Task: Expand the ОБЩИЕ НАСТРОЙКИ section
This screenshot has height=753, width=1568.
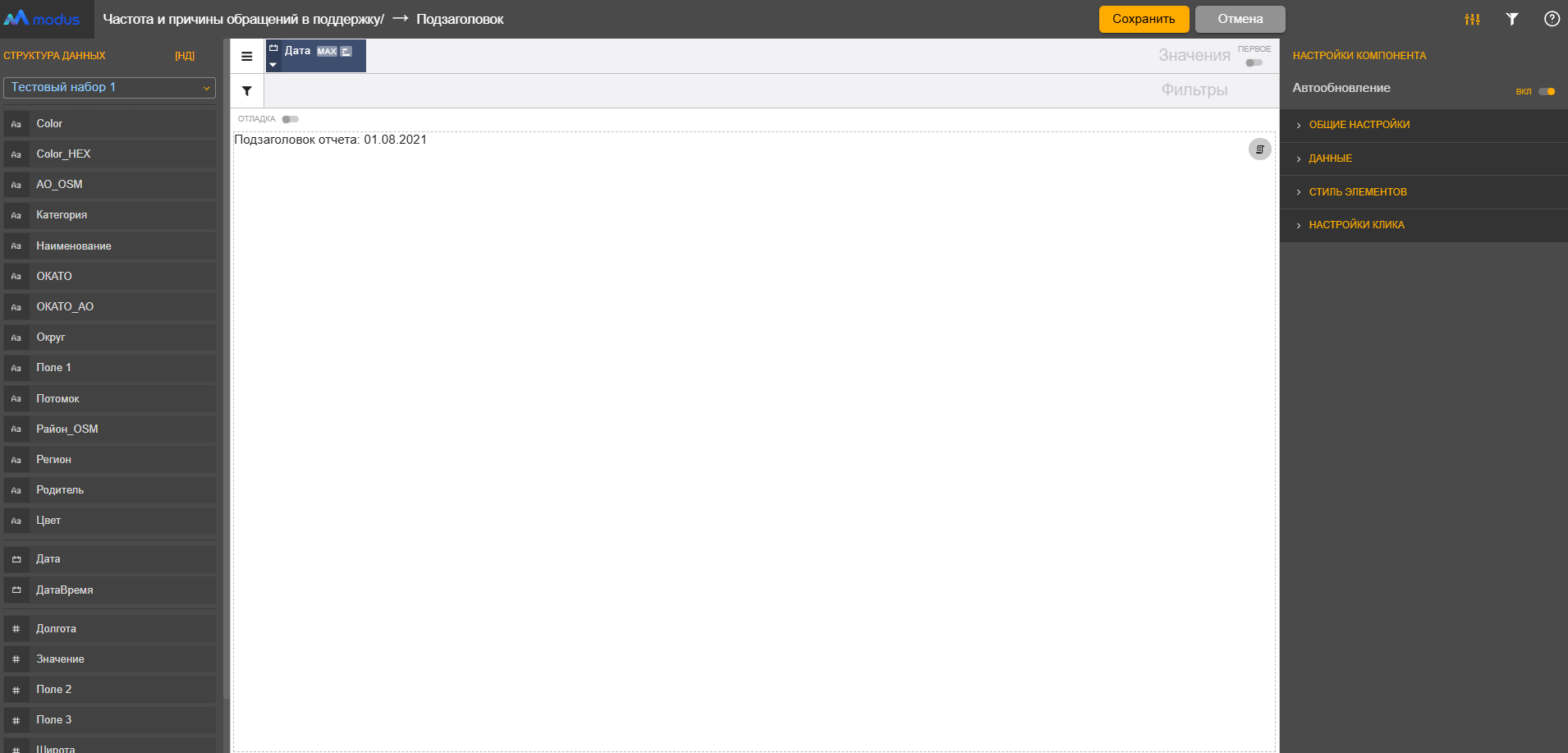Action: pos(1359,125)
